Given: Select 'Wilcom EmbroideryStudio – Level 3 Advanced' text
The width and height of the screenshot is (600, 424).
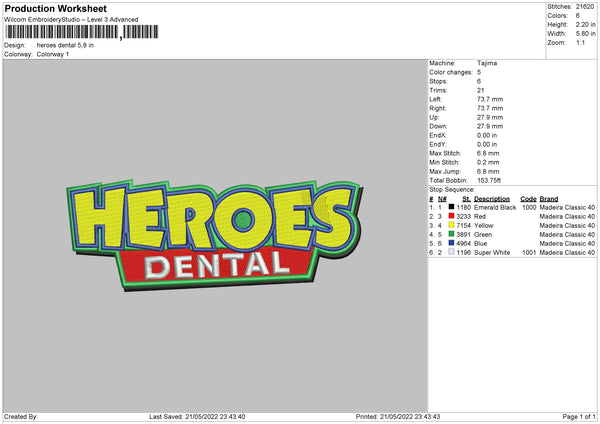Looking at the screenshot, I should (71, 20).
